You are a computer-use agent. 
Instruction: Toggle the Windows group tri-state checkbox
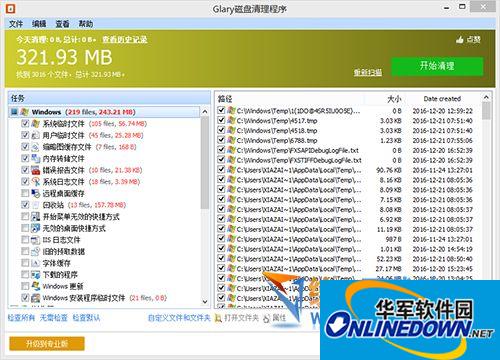14,112
